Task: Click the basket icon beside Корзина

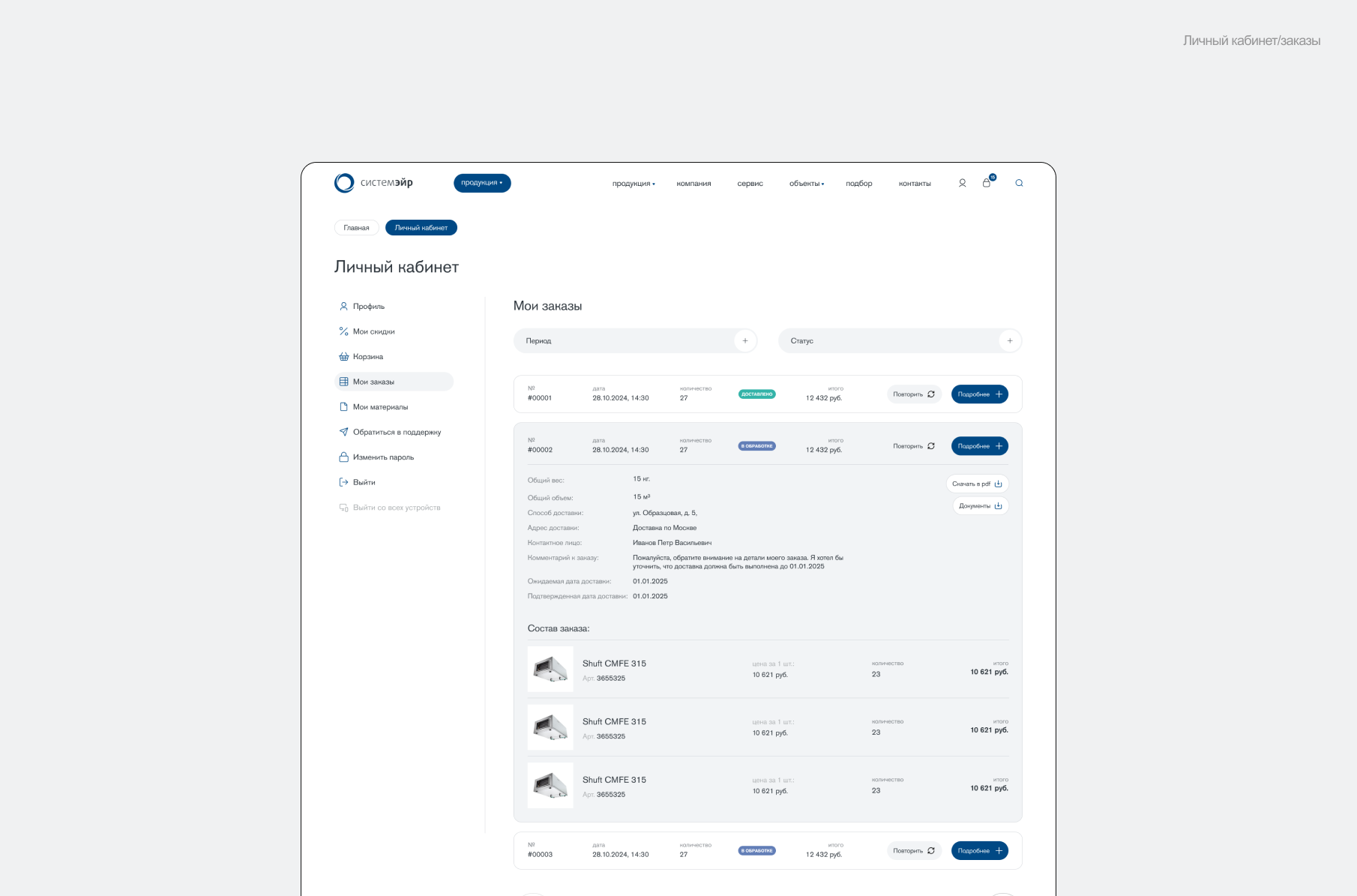Action: point(343,357)
